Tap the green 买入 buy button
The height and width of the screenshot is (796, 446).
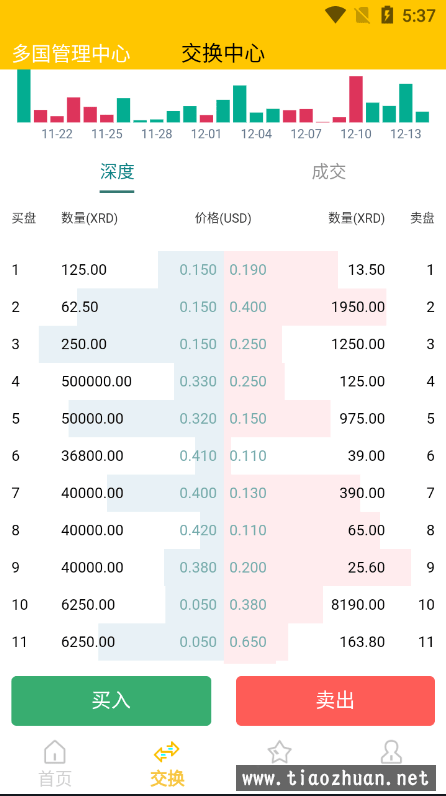coord(111,701)
